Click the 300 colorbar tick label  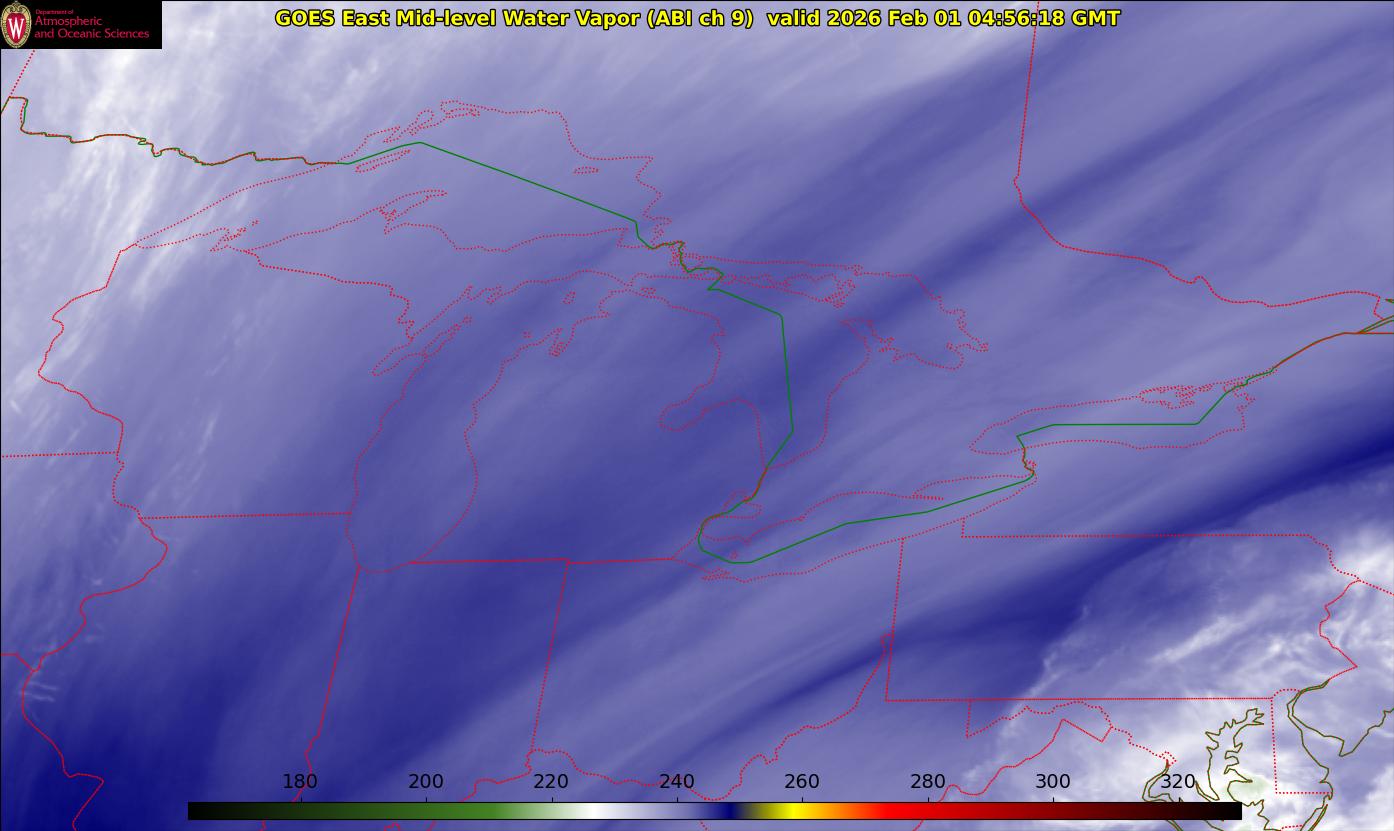(1053, 781)
